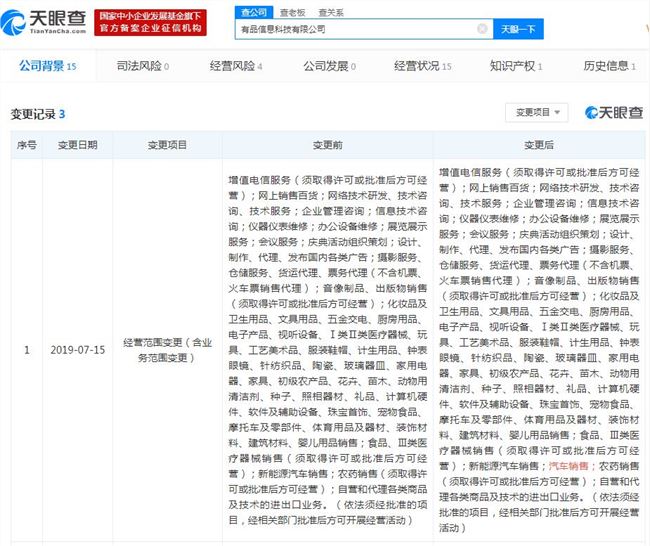Open the 历史信息 tab
The width and height of the screenshot is (650, 546).
[609, 66]
